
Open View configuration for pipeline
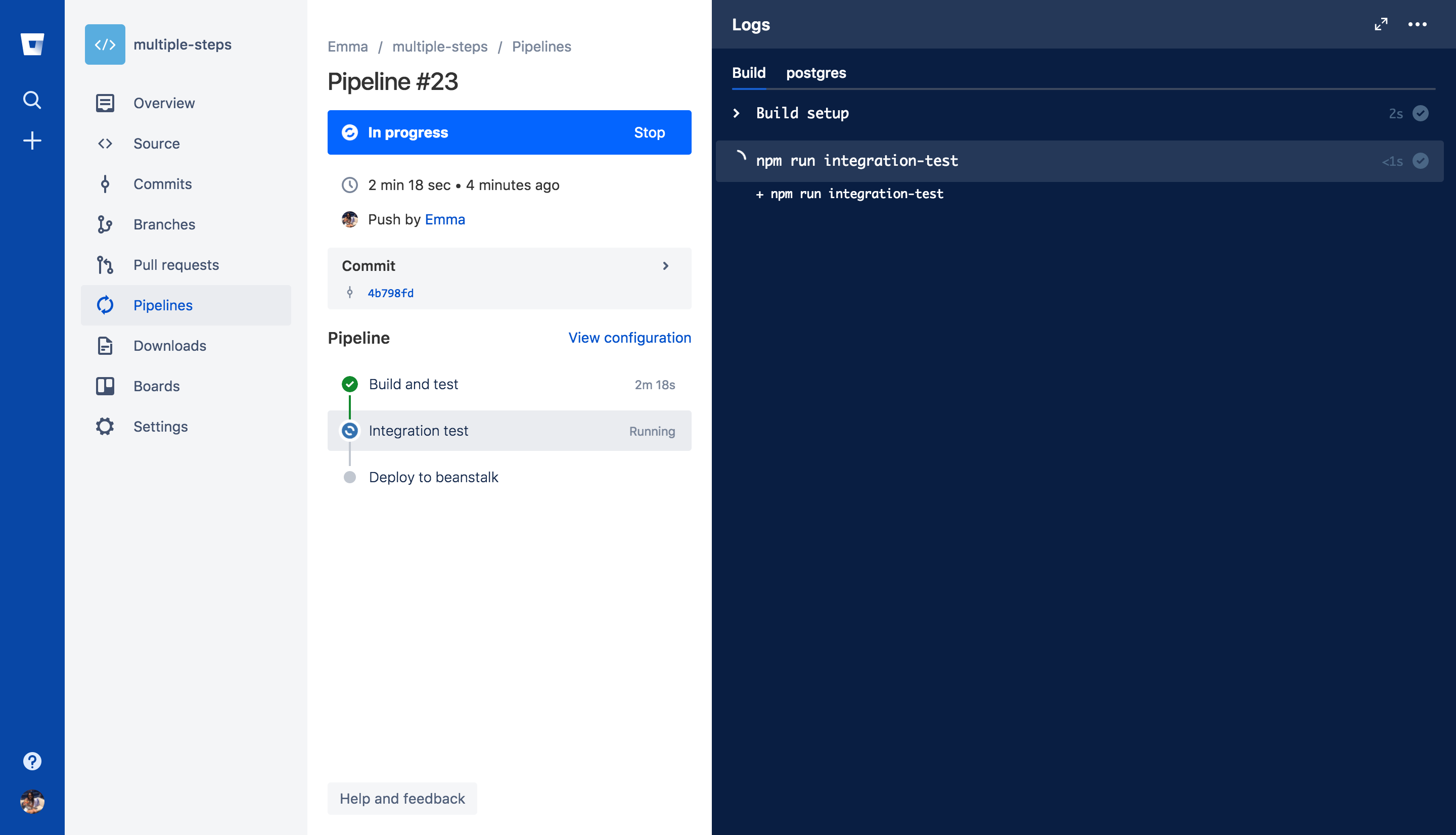coord(629,337)
